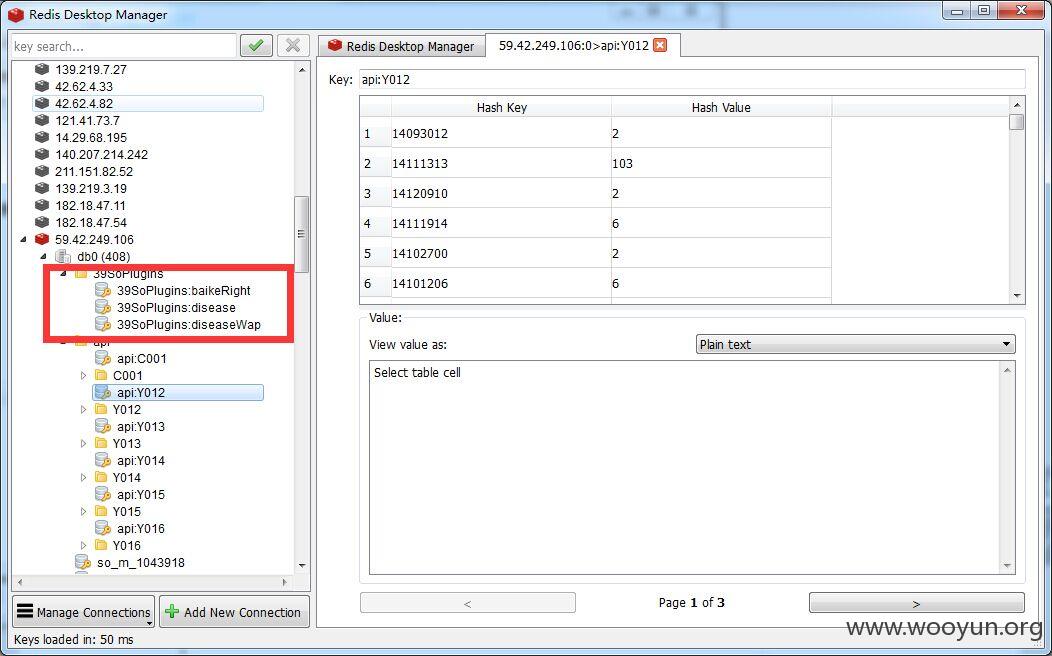
Task: Go to next page of hash entries
Action: [x=916, y=603]
